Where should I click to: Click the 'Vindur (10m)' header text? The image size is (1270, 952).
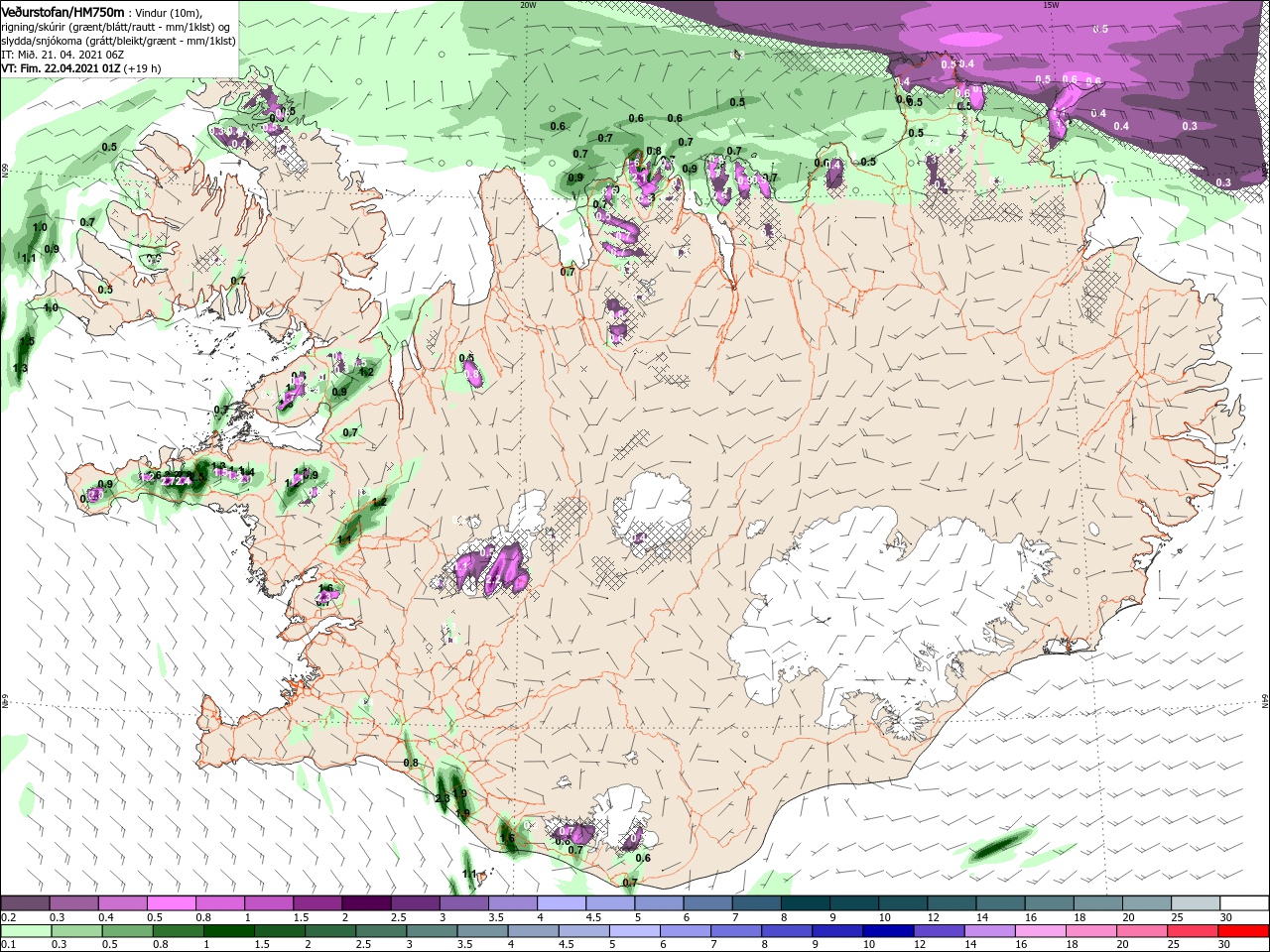(x=168, y=12)
